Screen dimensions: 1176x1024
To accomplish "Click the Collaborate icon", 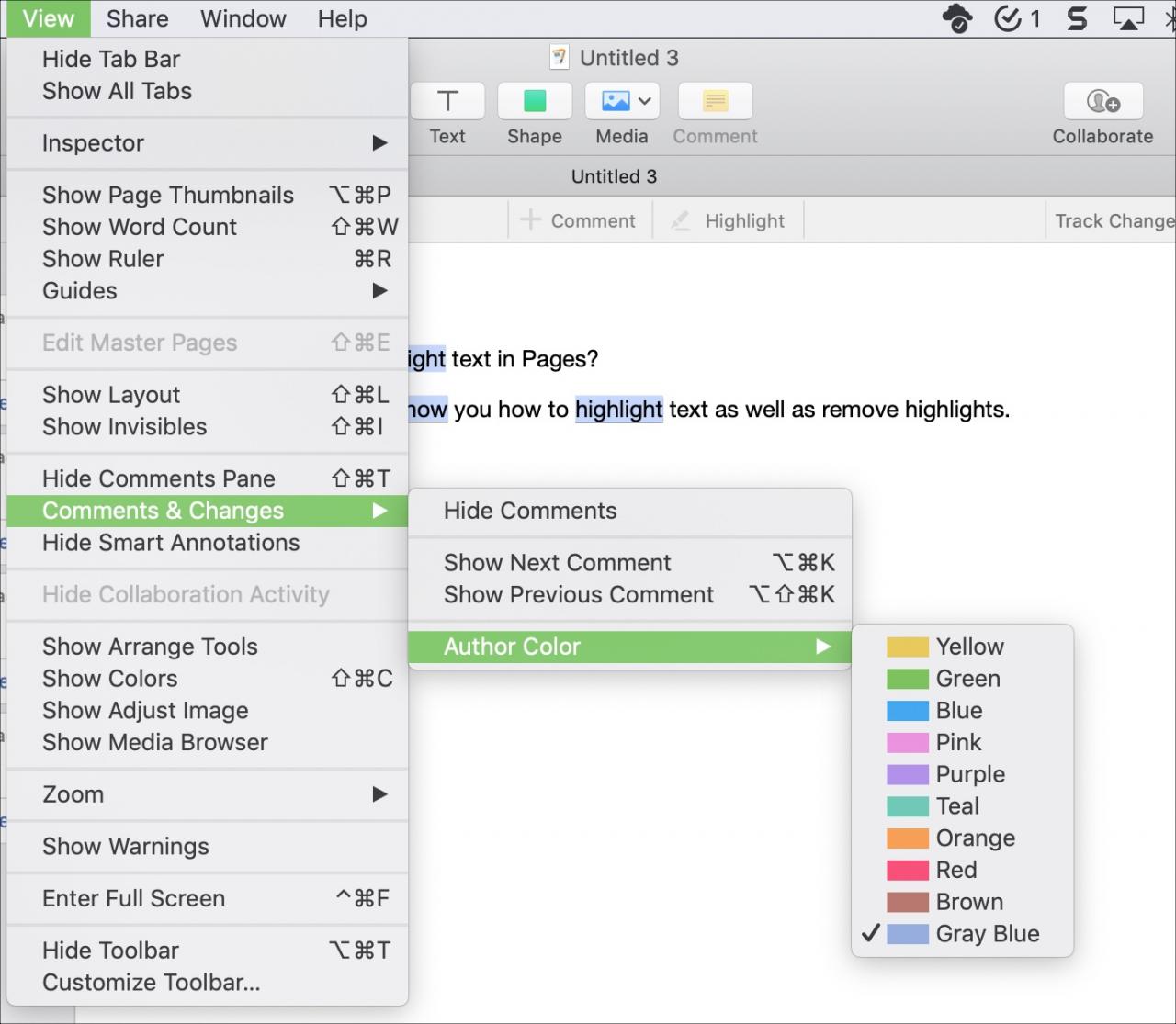I will click(x=1102, y=101).
